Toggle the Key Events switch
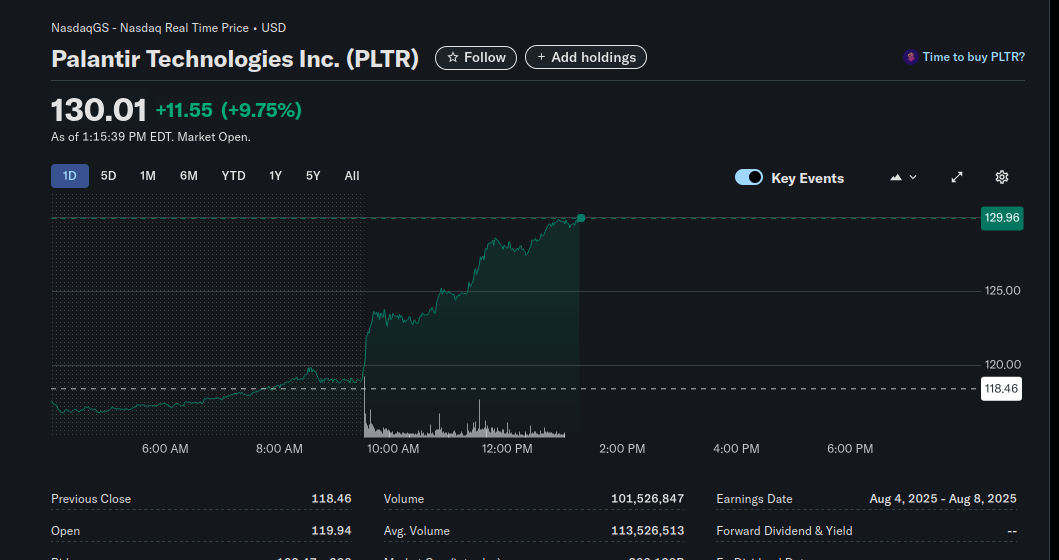The image size is (1059, 560). click(749, 178)
